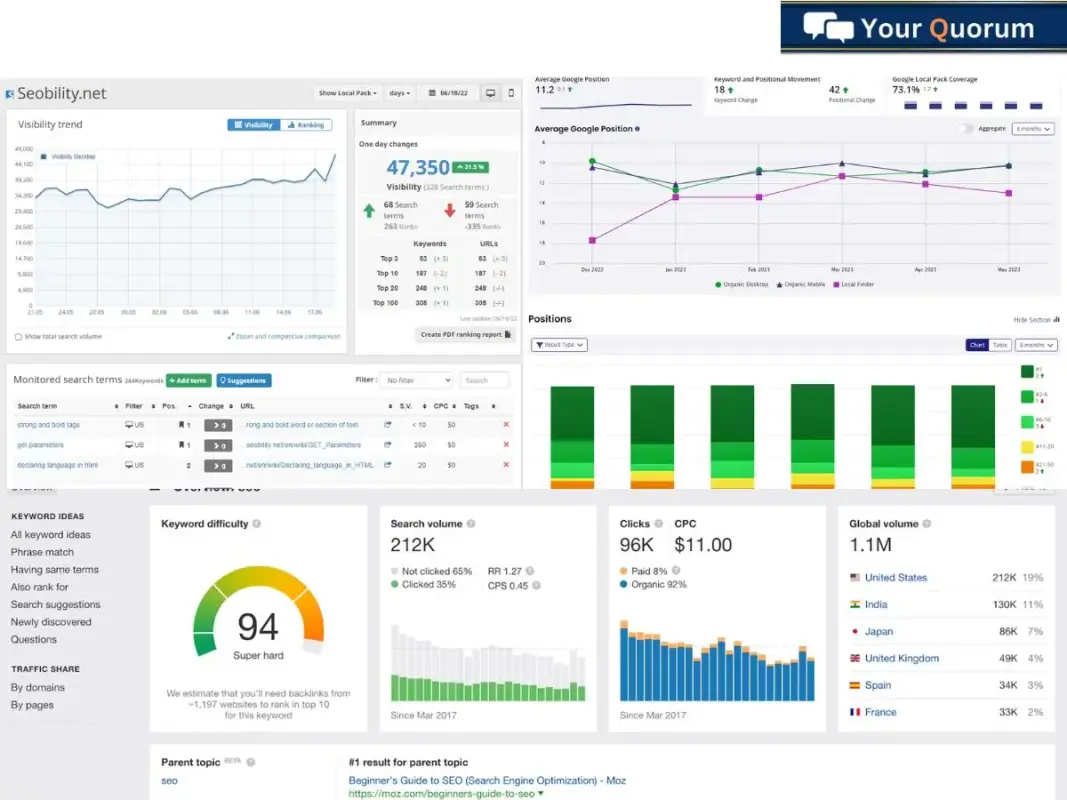Toggle Organic Desktop legend series
This screenshot has height=800, width=1067.
point(741,284)
